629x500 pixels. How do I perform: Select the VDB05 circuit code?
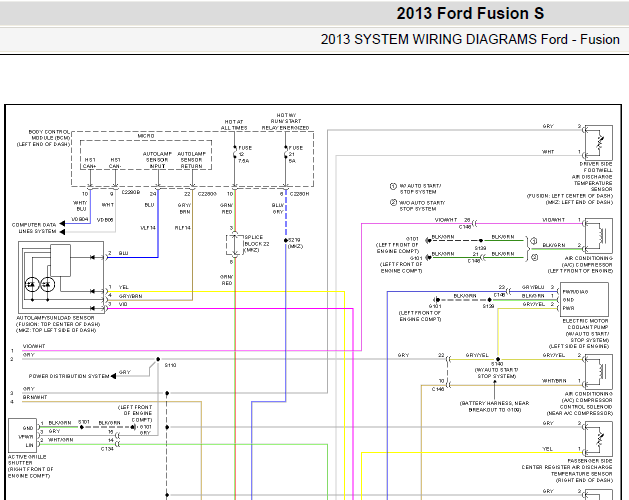pos(105,220)
